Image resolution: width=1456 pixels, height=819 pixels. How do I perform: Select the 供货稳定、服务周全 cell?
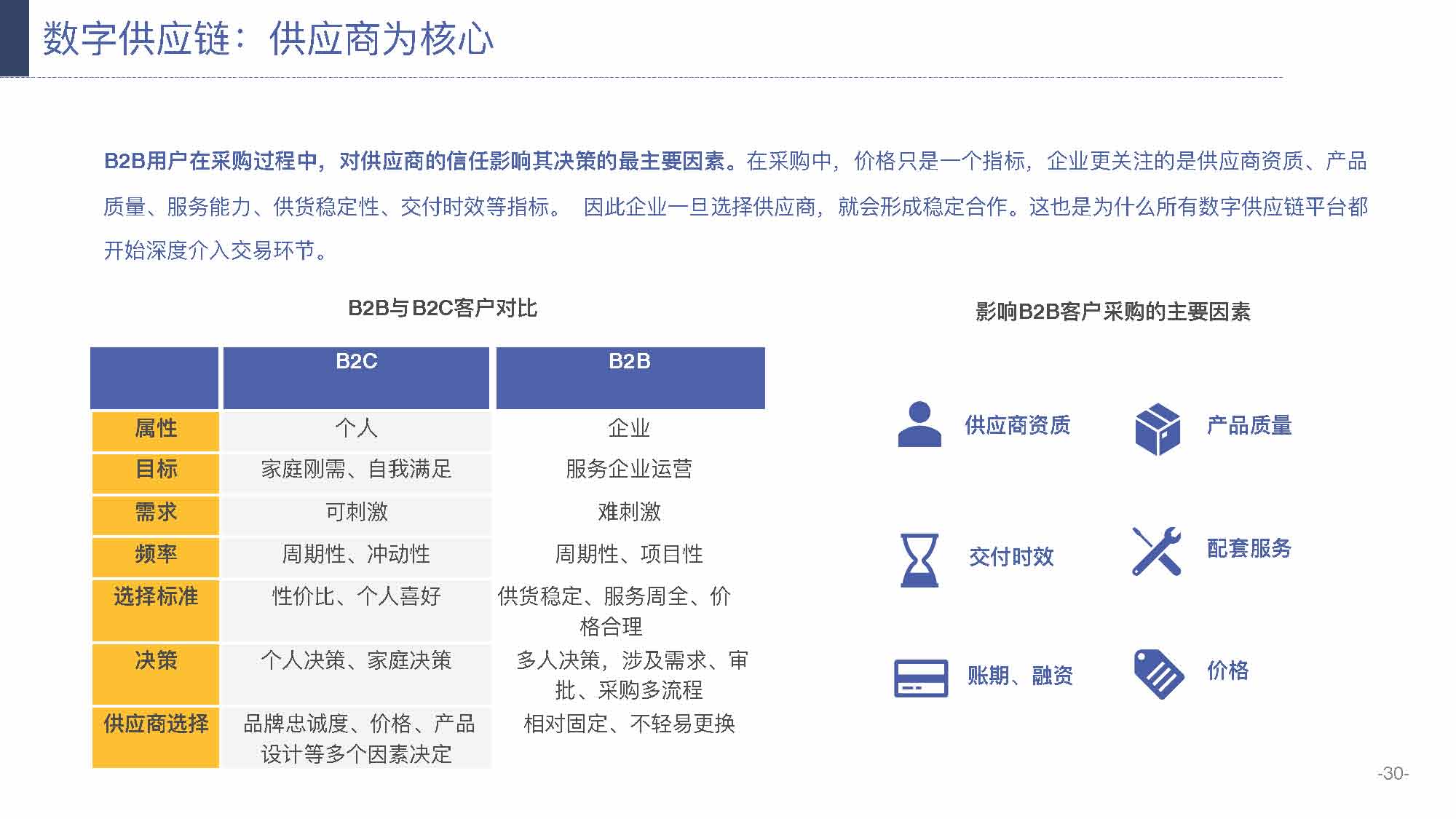630,611
